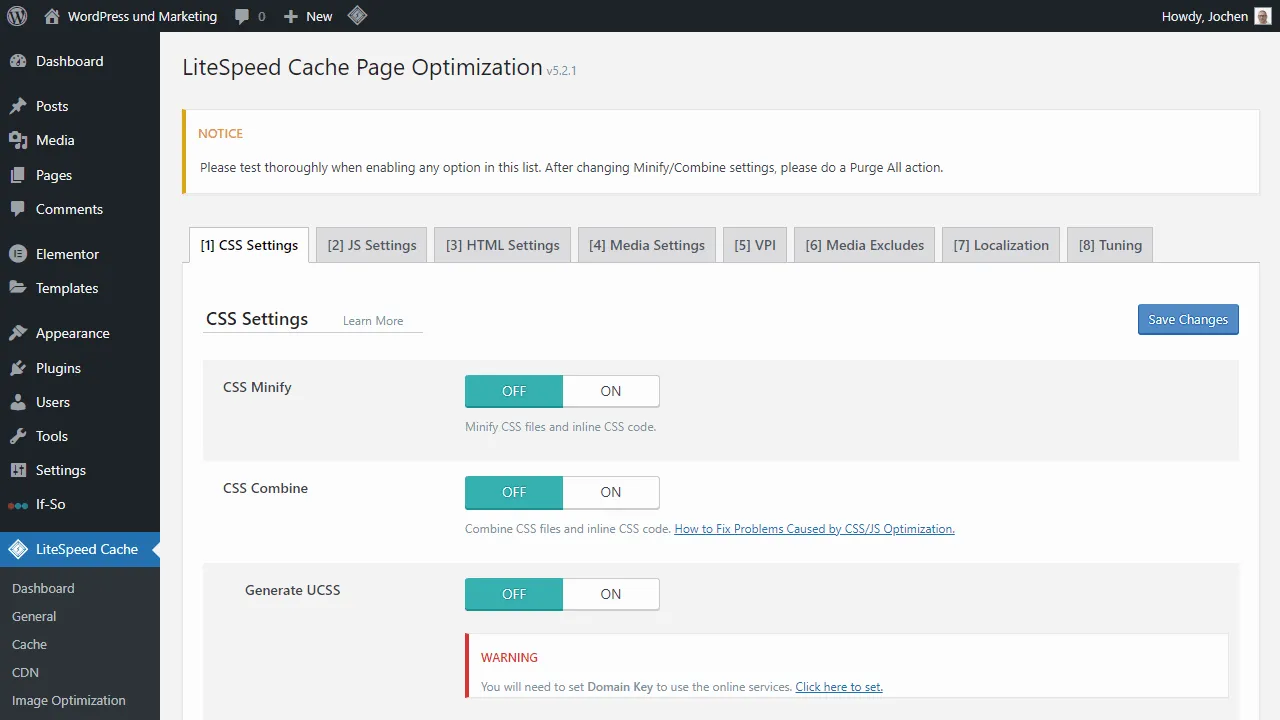
Task: Turn CSS Combine ON
Action: (x=611, y=492)
